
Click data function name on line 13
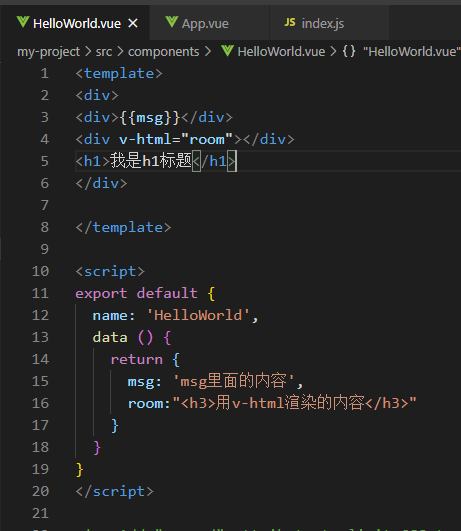(x=110, y=337)
